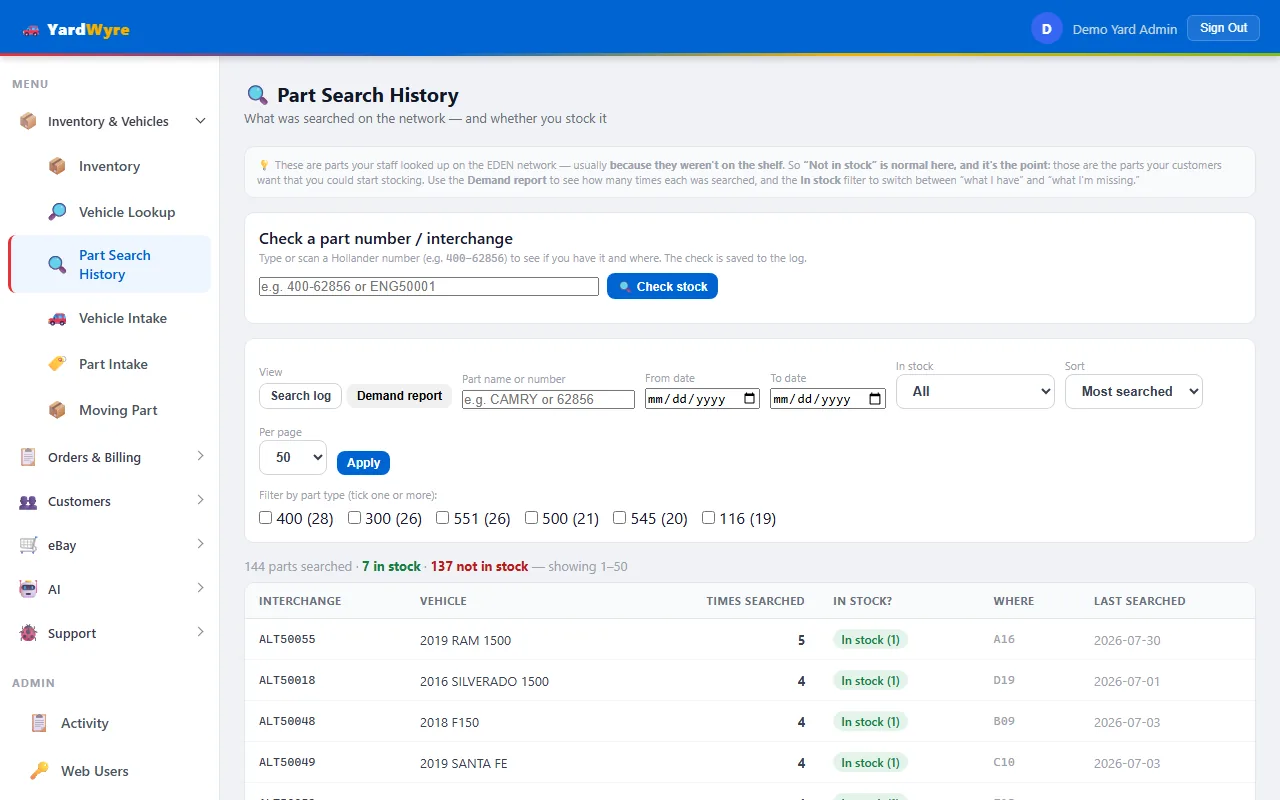The height and width of the screenshot is (800, 1280).
Task: Click the Moving Part box icon
Action: 58,410
